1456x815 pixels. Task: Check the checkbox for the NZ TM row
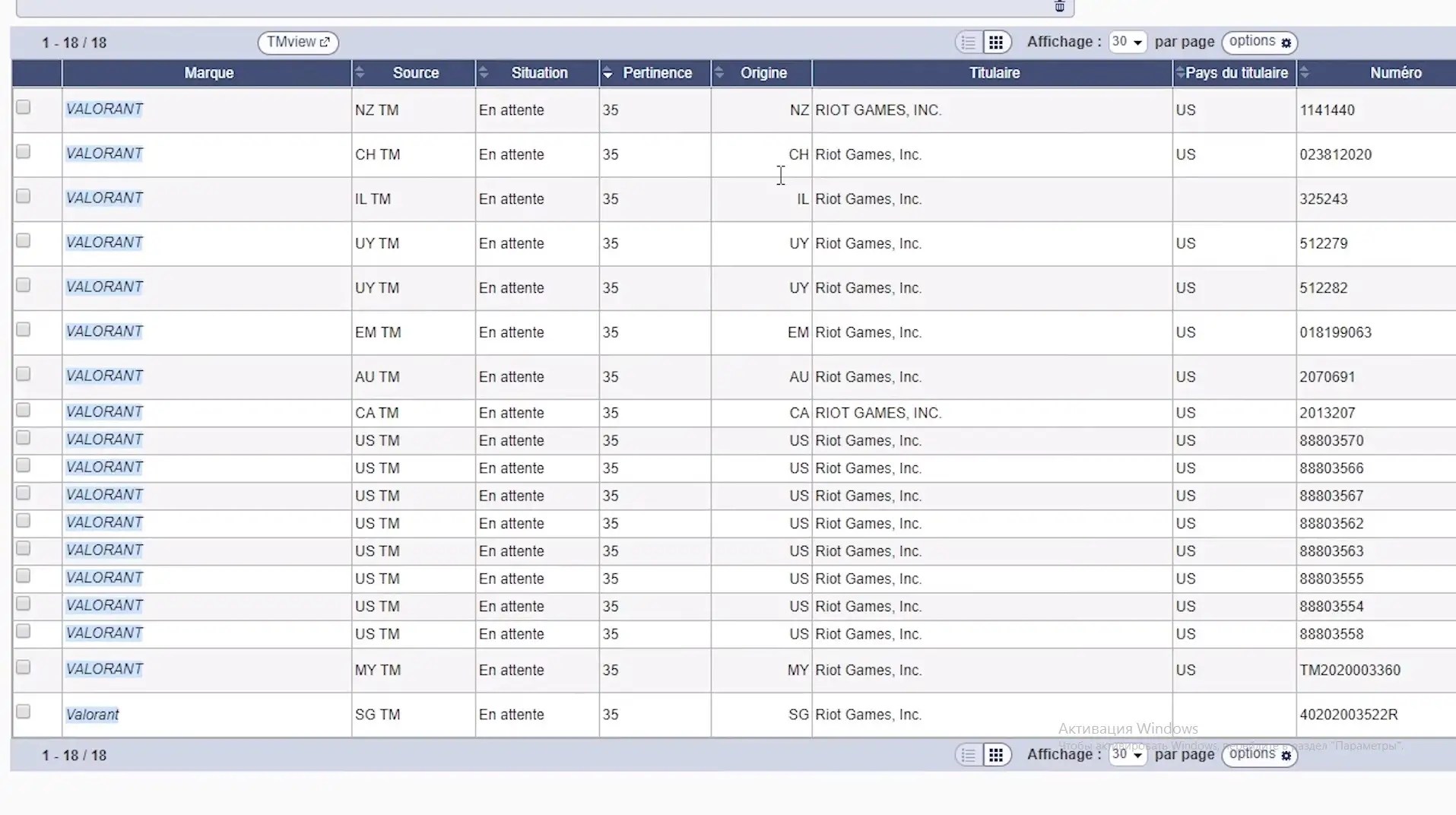pos(24,107)
